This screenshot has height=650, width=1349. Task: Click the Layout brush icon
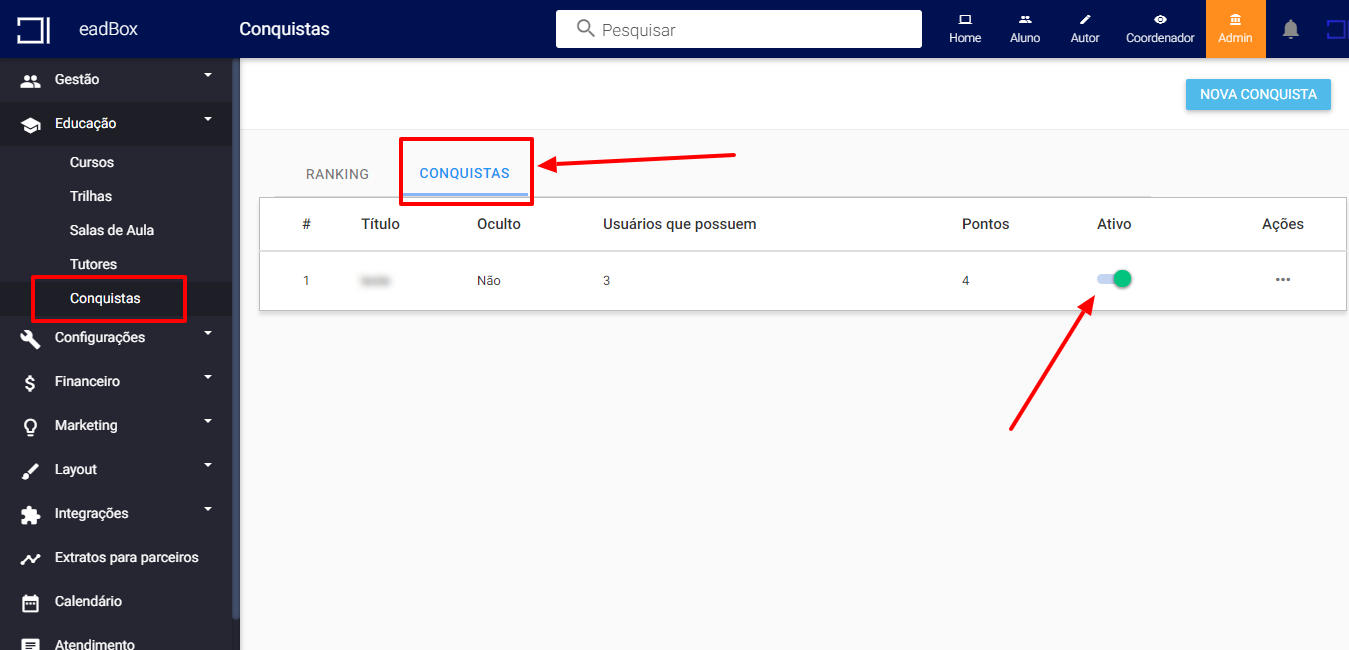[x=31, y=470]
